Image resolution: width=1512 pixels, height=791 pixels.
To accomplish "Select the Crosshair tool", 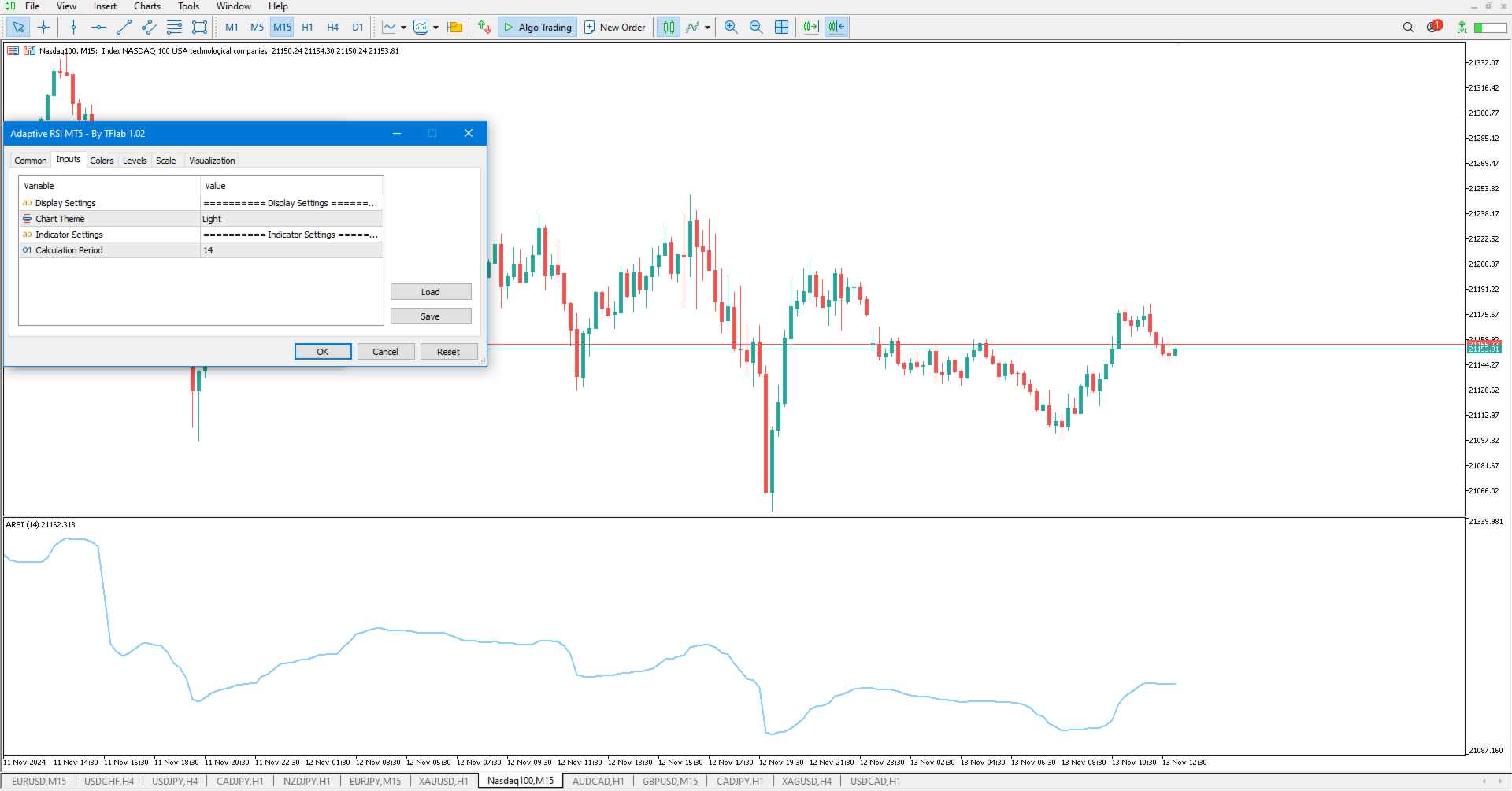I will coord(44,27).
